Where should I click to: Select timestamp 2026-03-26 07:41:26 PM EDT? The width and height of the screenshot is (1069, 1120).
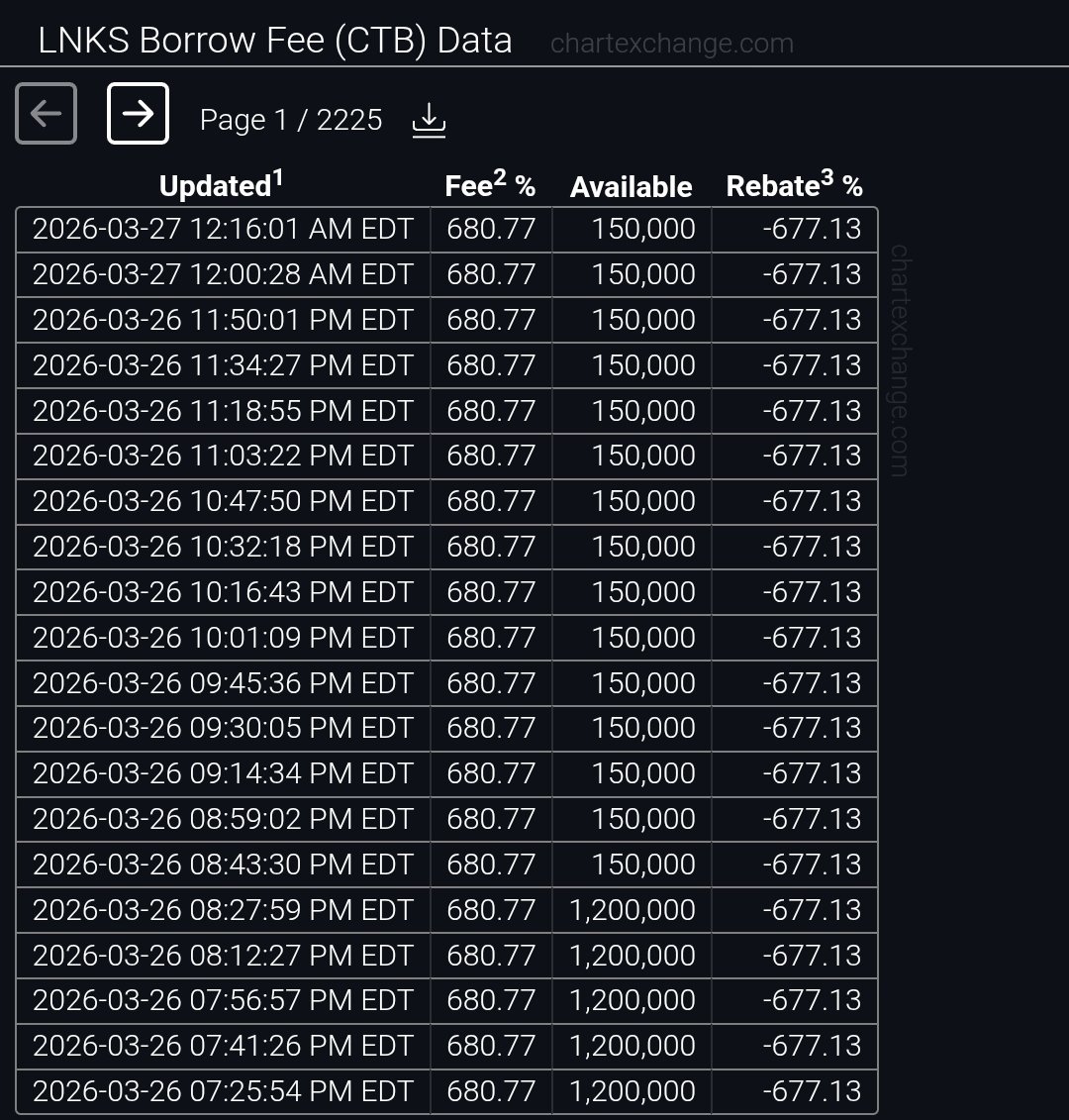(x=223, y=1046)
